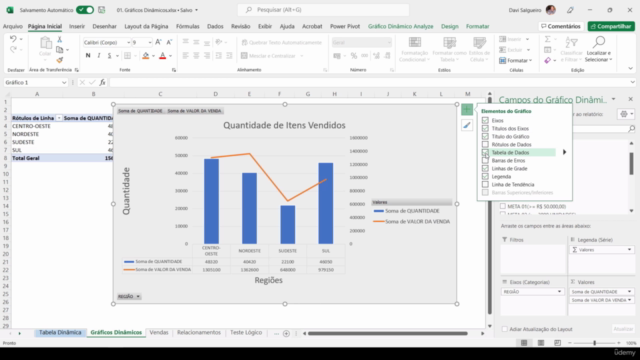Uncheck Título do Gráfico checkbox

[x=485, y=136]
